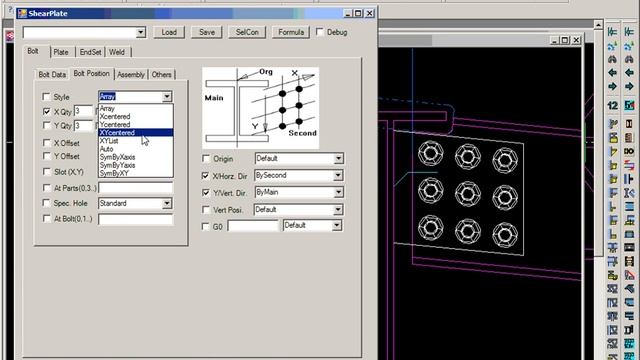Tick the At Bolt(0,1..) checkbox

tap(47, 218)
